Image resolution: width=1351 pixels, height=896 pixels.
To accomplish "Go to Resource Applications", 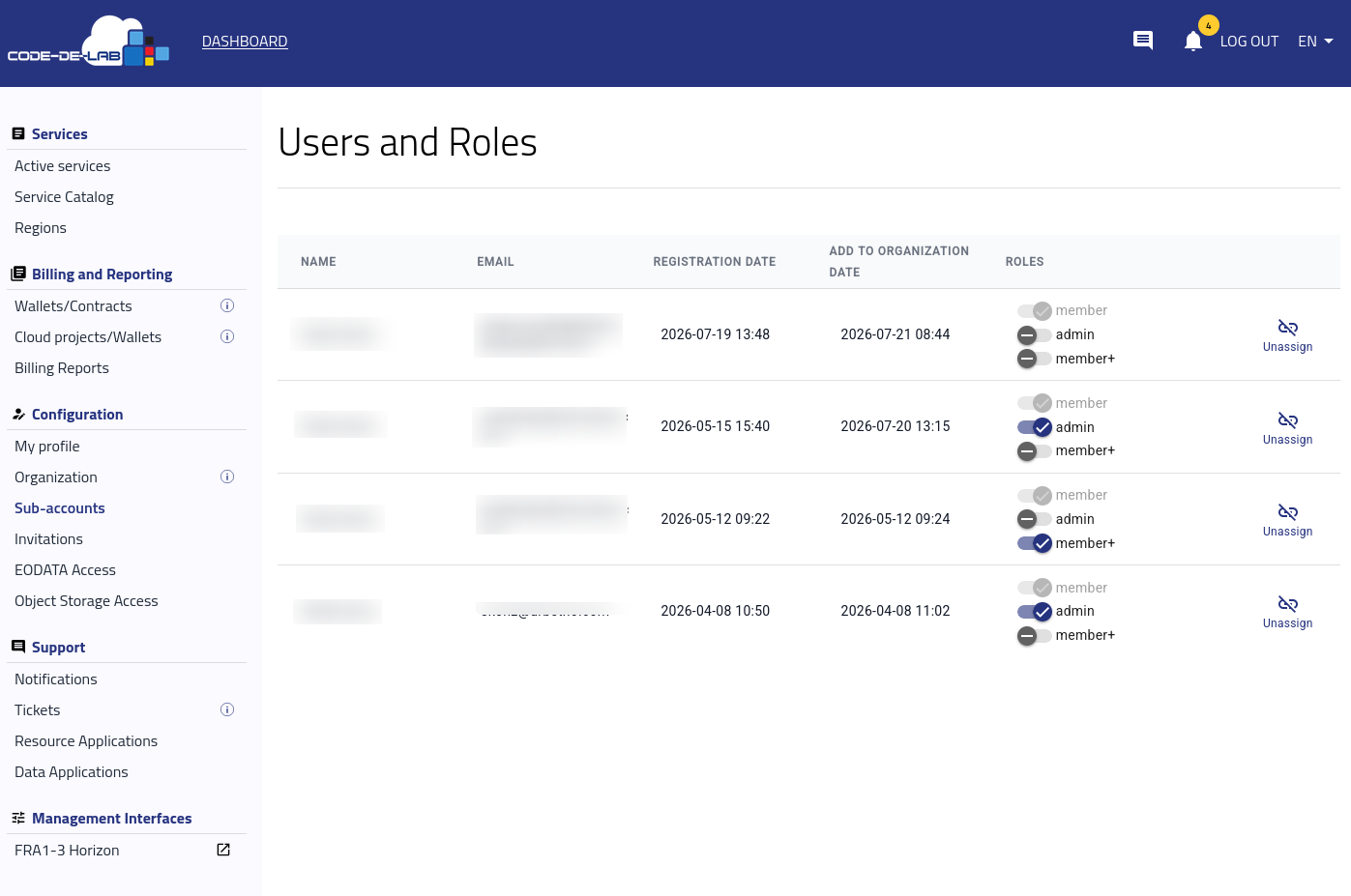I will (x=86, y=741).
